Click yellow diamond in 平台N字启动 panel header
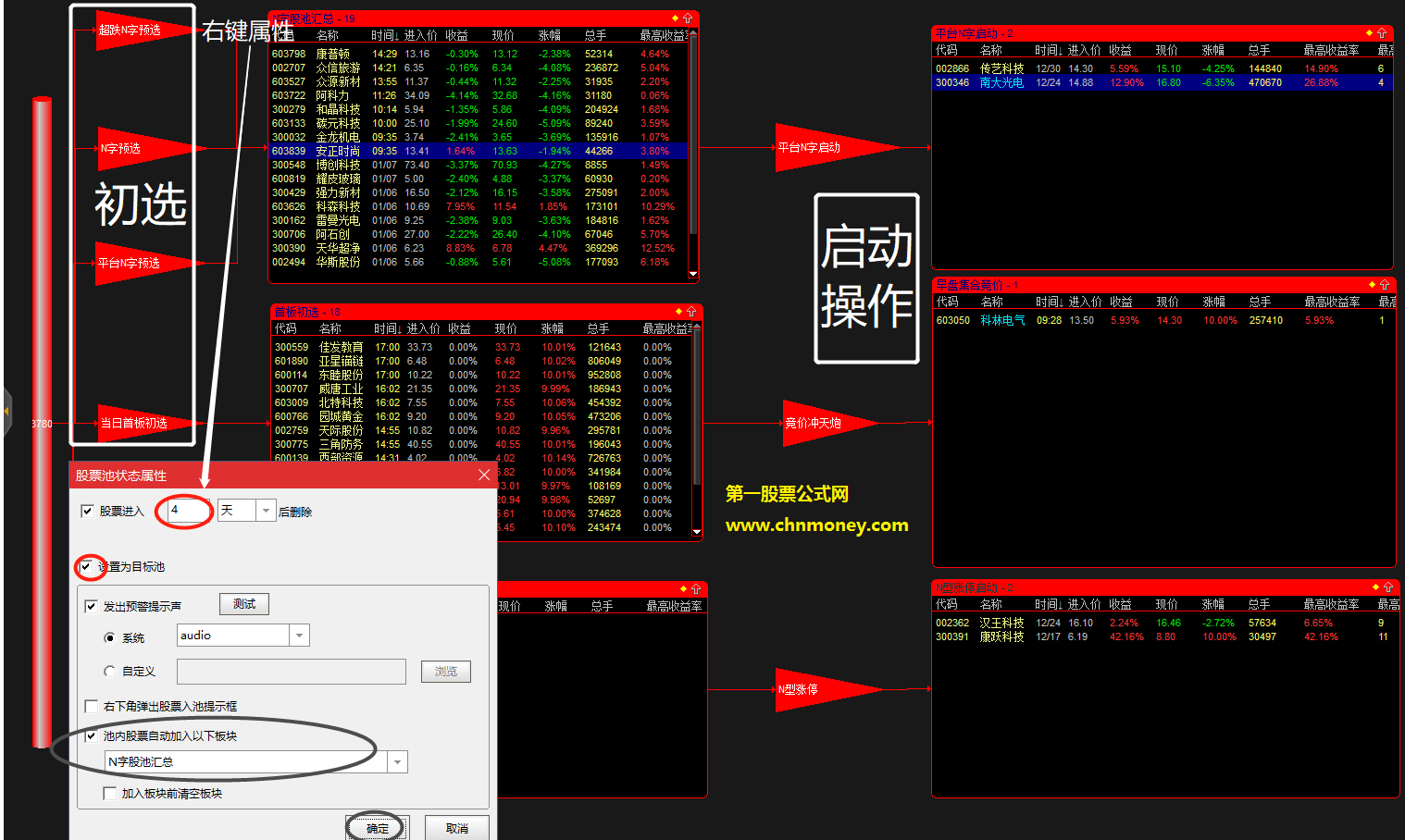Image resolution: width=1405 pixels, height=840 pixels. pyautogui.click(x=1370, y=32)
